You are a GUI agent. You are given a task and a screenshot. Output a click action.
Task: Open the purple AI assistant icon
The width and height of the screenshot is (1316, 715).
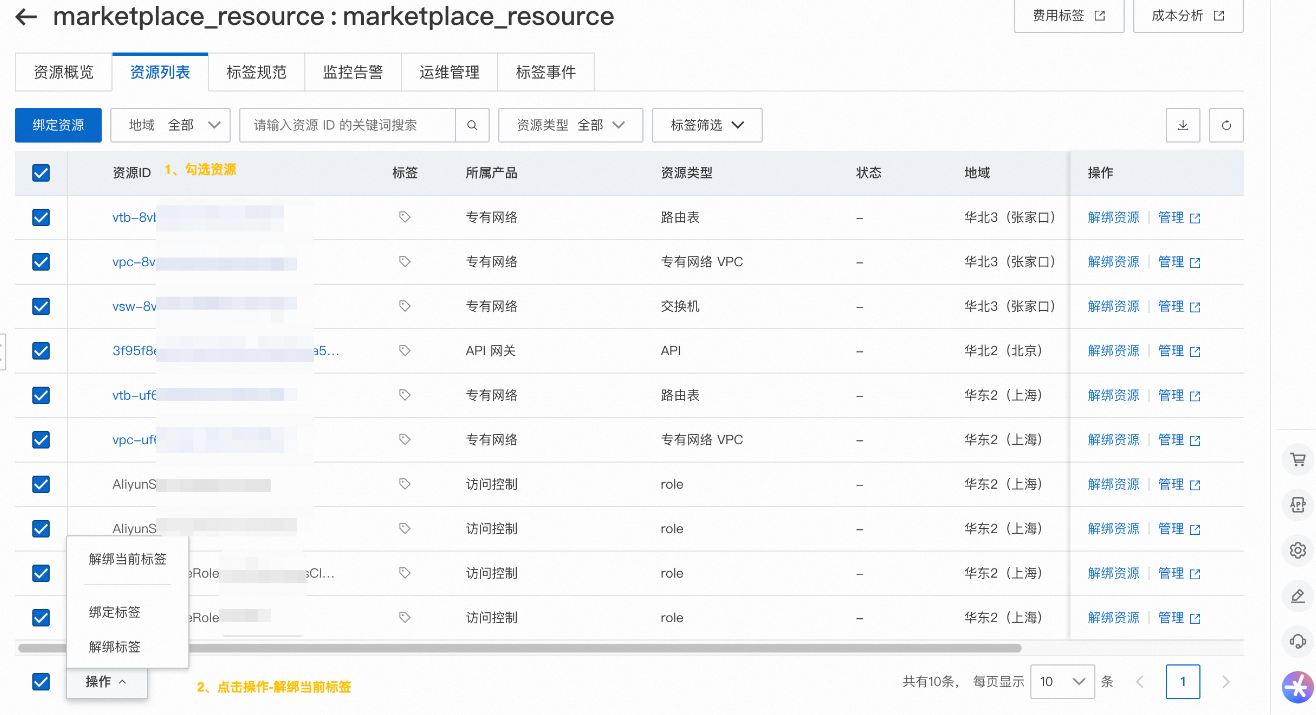pyautogui.click(x=1298, y=687)
